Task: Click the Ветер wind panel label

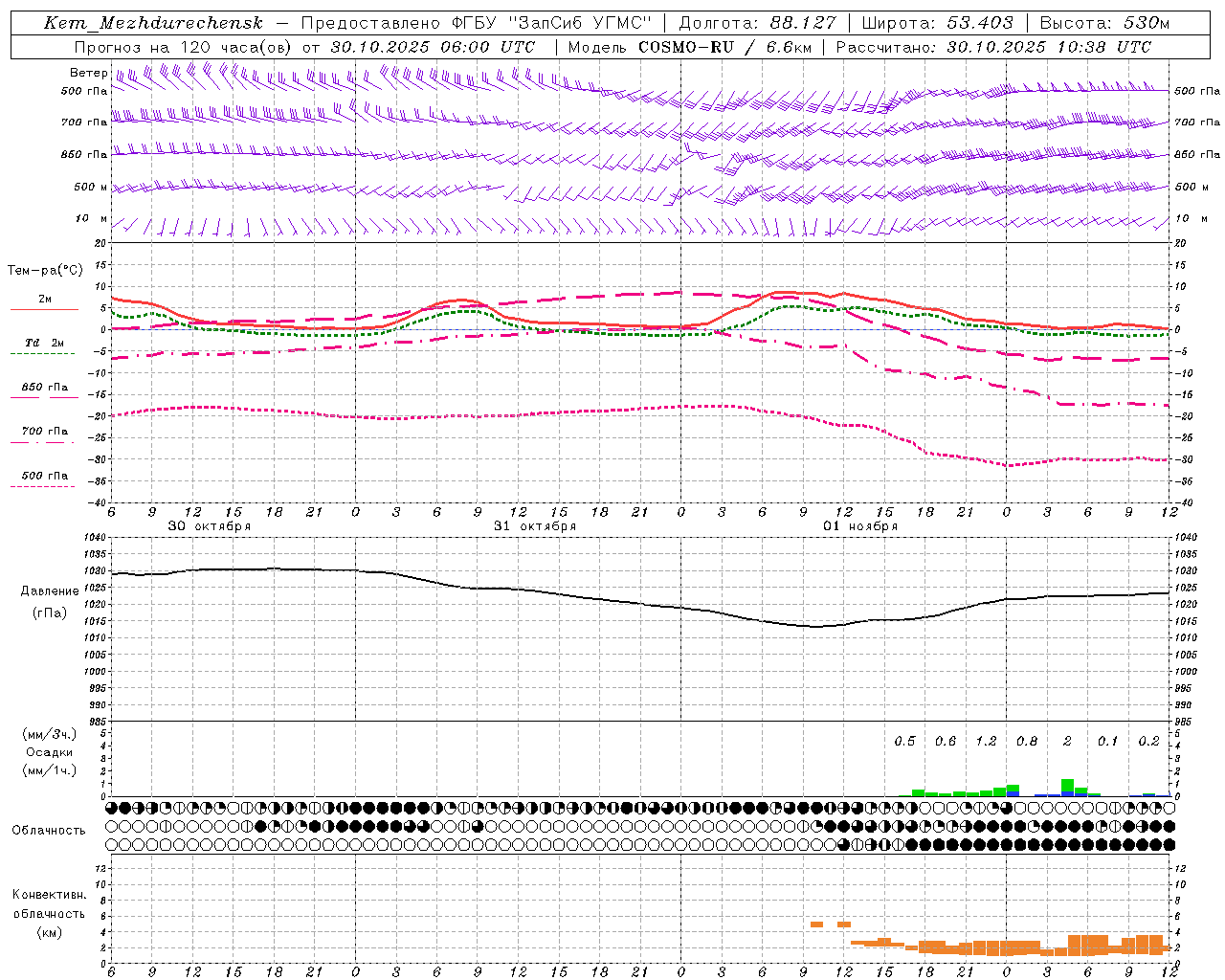Action: pyautogui.click(x=88, y=73)
